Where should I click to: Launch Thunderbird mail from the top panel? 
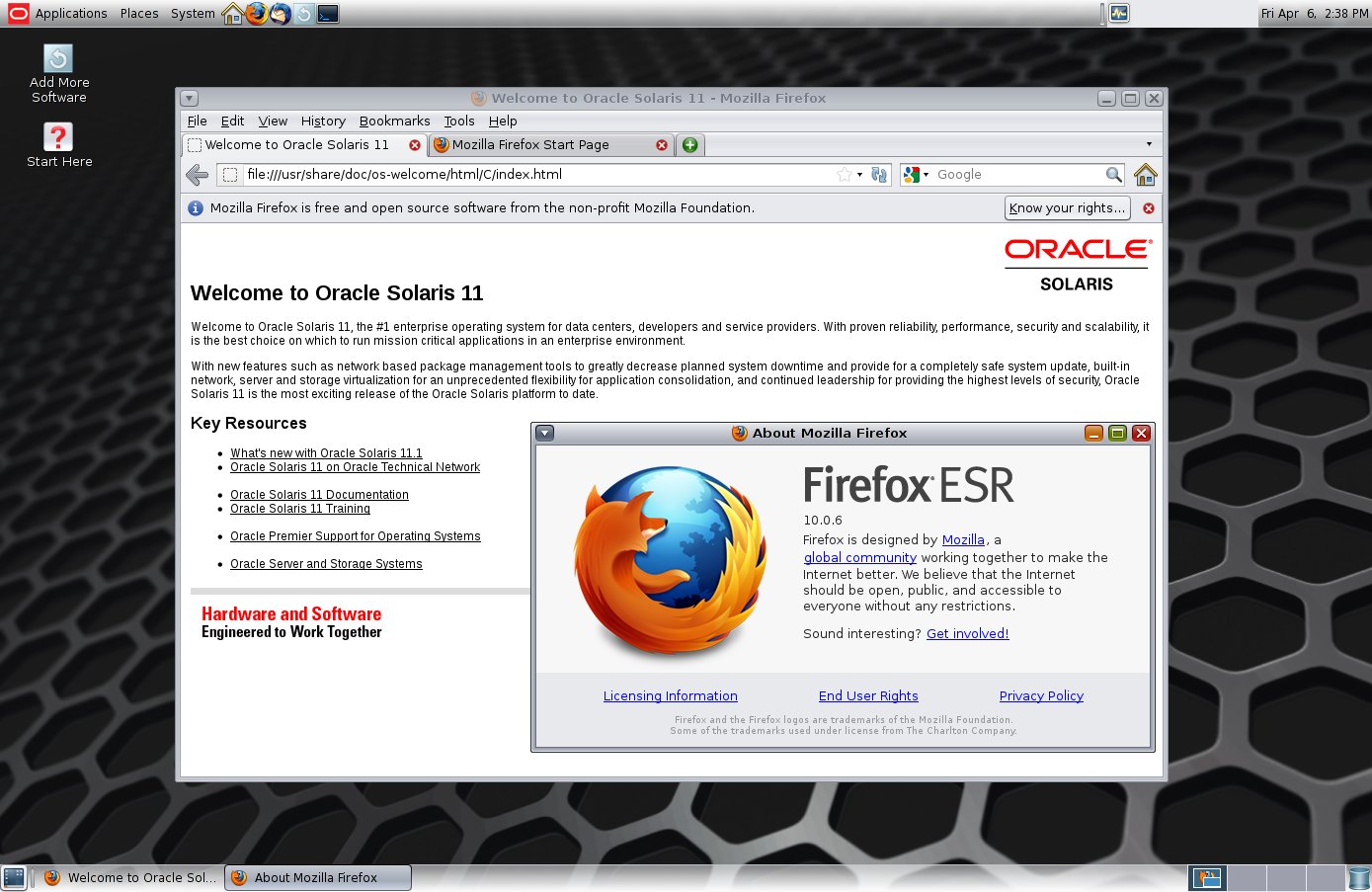point(281,14)
